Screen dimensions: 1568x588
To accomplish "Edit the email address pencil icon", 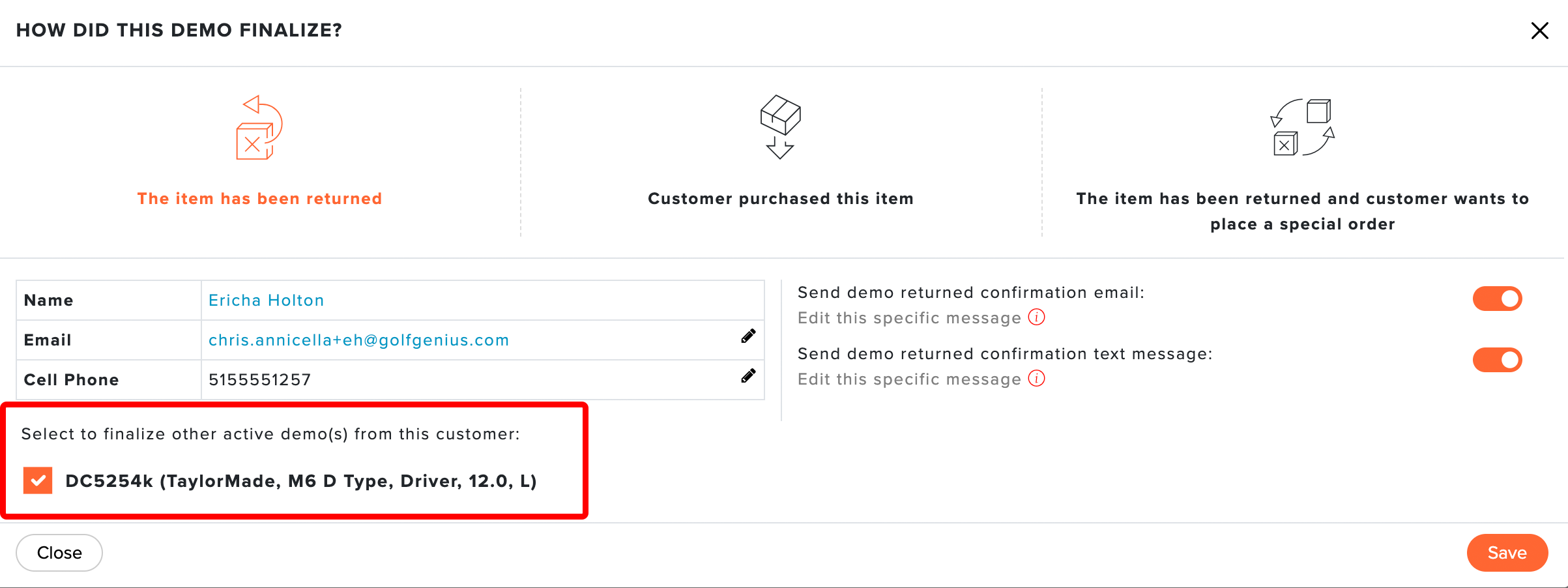I will coord(748,336).
